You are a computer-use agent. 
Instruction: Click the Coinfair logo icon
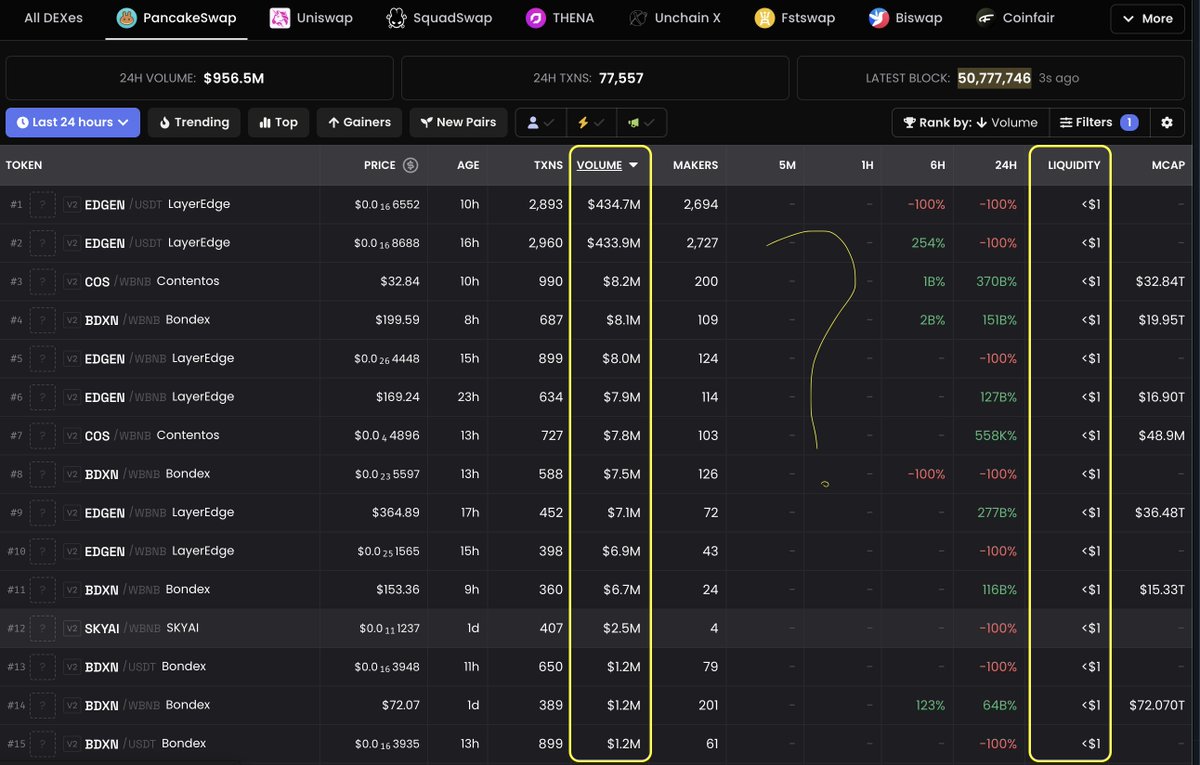click(x=986, y=18)
